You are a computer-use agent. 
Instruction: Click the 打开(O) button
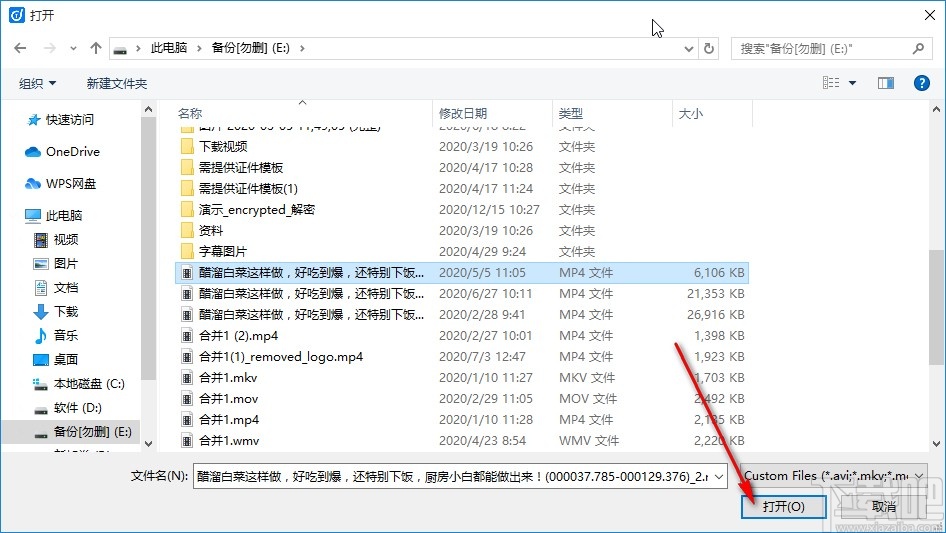(x=783, y=506)
